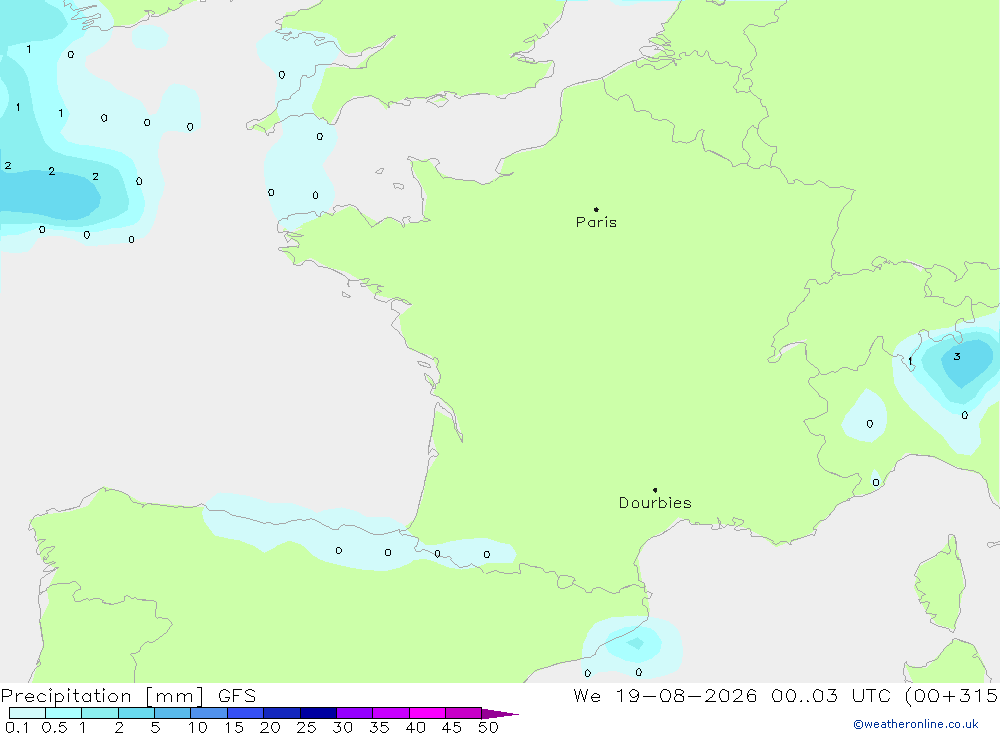
Task: Click the 10 legend scale label
Action: [198, 727]
